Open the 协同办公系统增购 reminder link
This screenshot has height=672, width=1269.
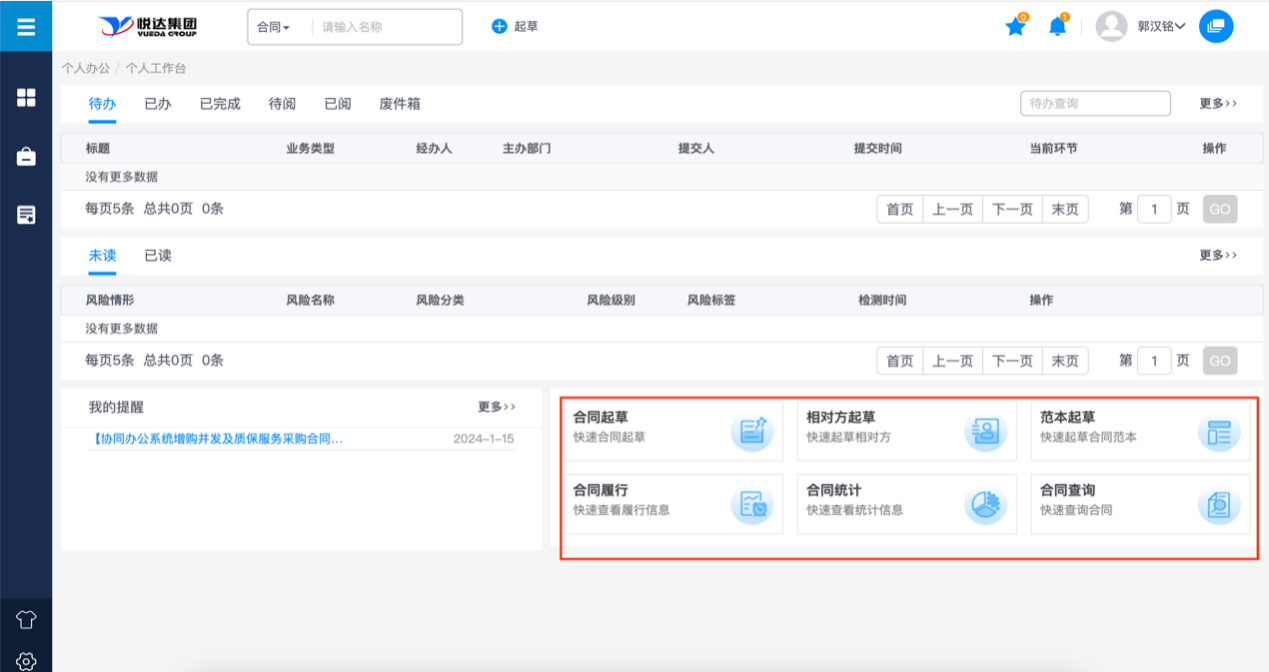[217, 439]
